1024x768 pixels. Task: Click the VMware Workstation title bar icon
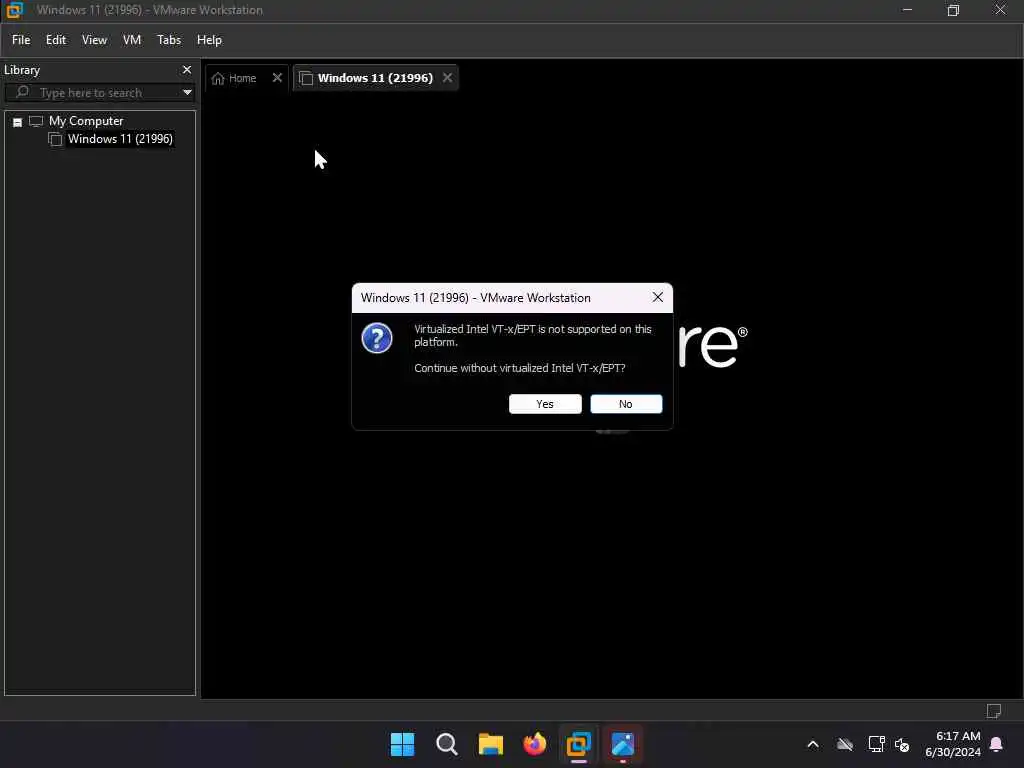[x=14, y=10]
